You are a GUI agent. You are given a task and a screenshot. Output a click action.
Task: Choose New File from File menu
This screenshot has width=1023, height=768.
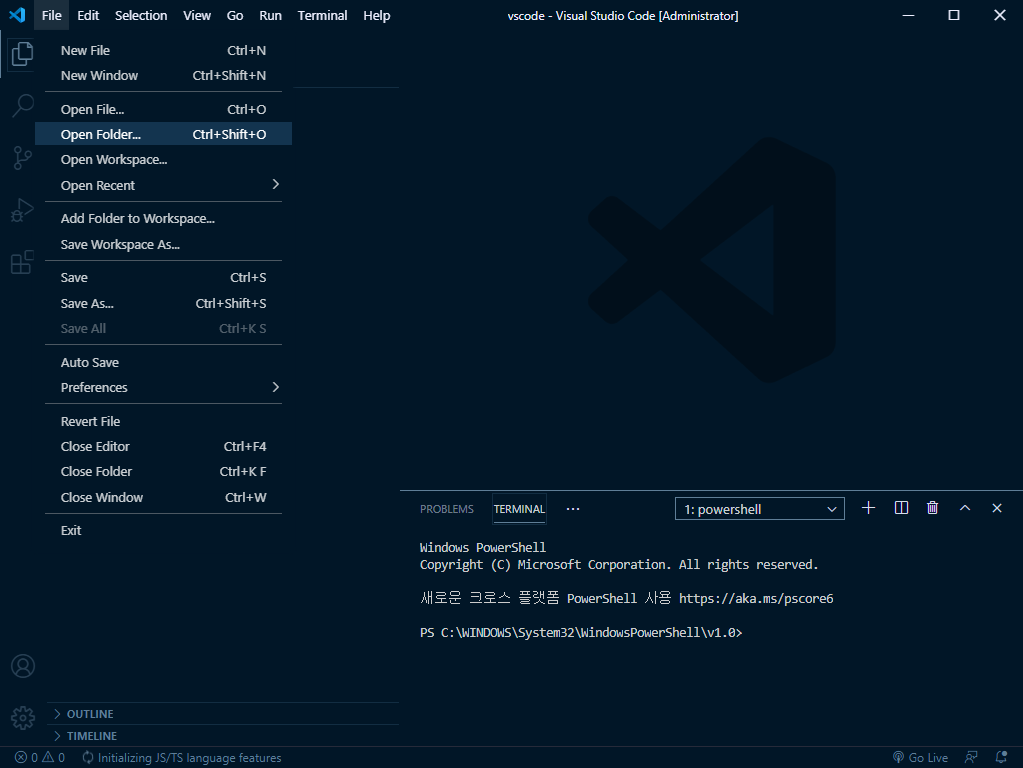pos(163,50)
